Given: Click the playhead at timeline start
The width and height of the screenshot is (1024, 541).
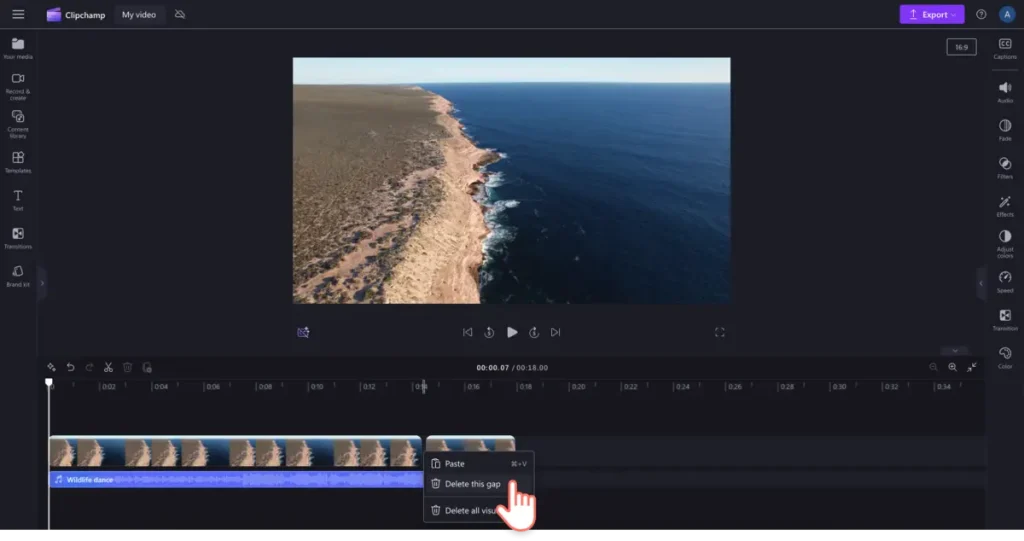Looking at the screenshot, I should pos(49,382).
